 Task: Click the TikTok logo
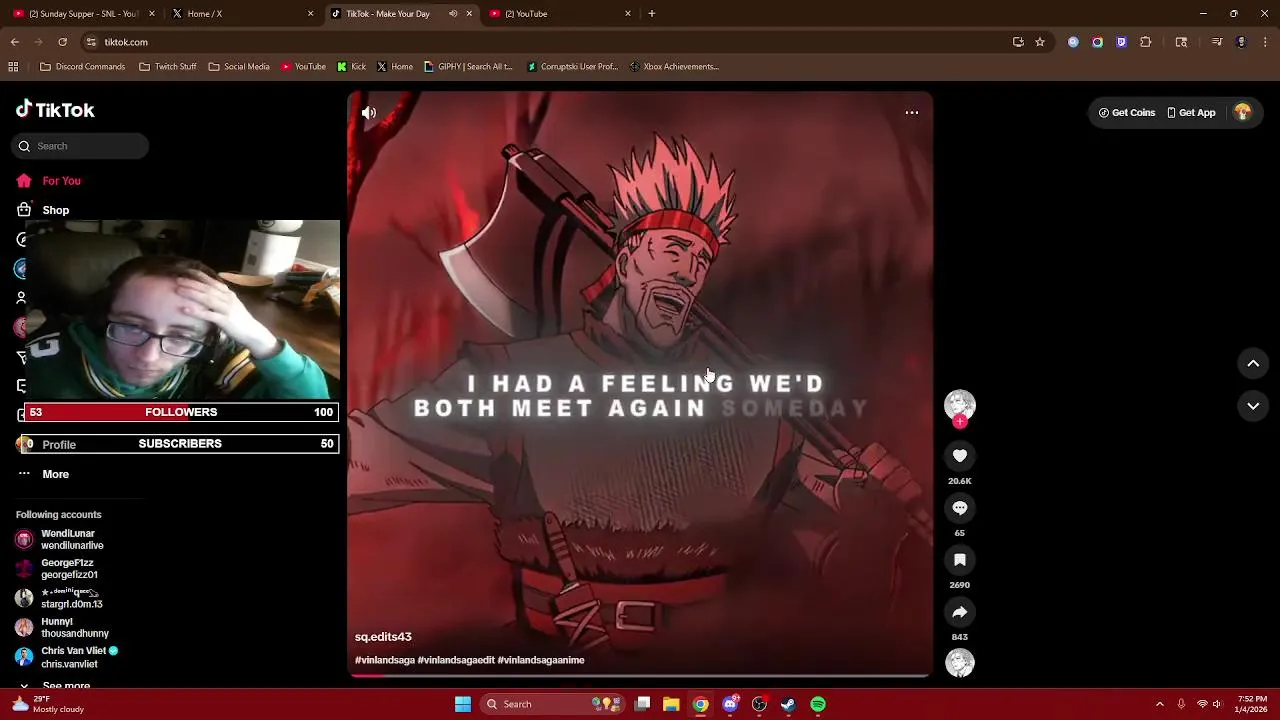coord(55,110)
